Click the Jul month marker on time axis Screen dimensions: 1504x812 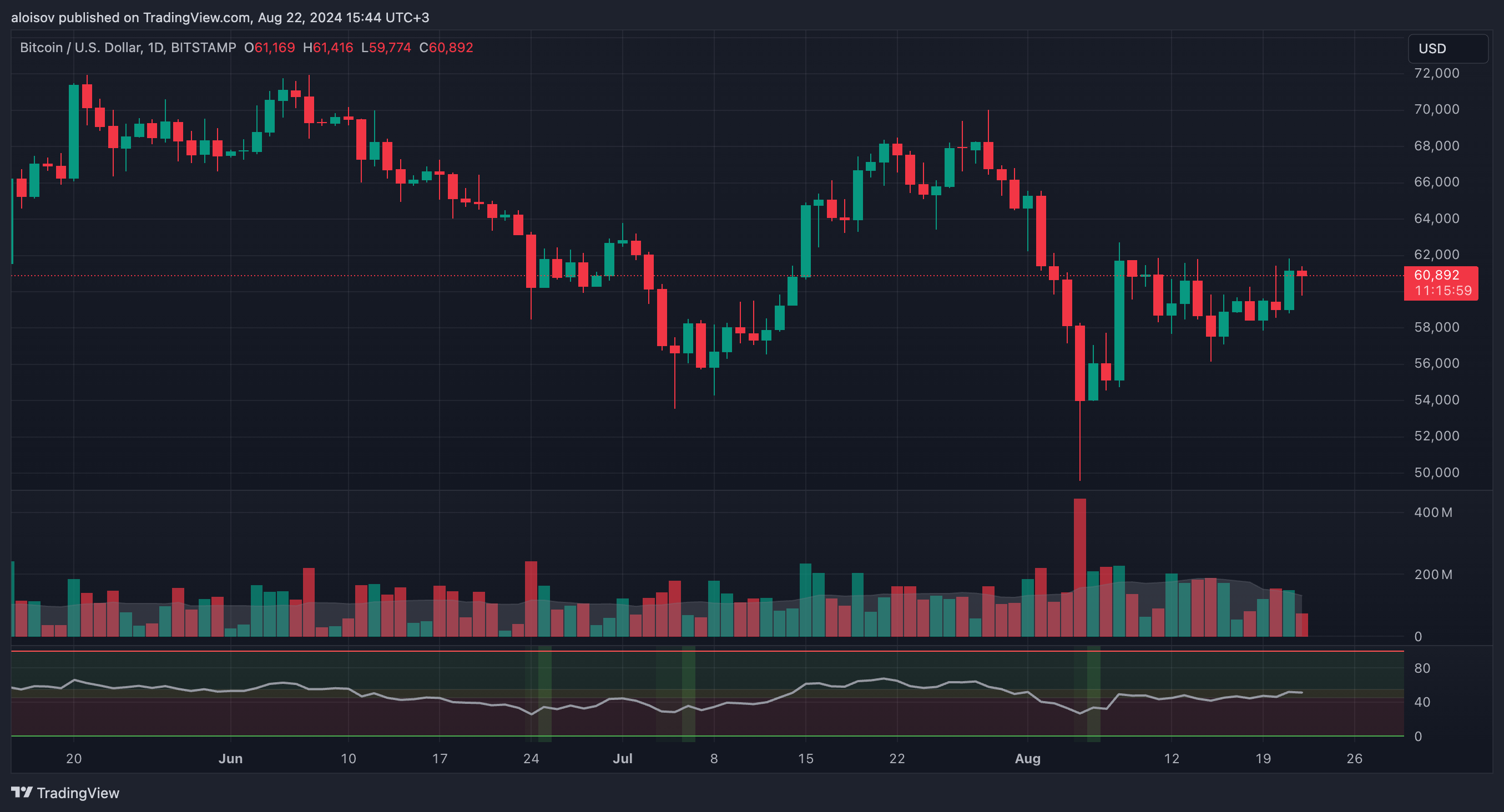click(622, 758)
